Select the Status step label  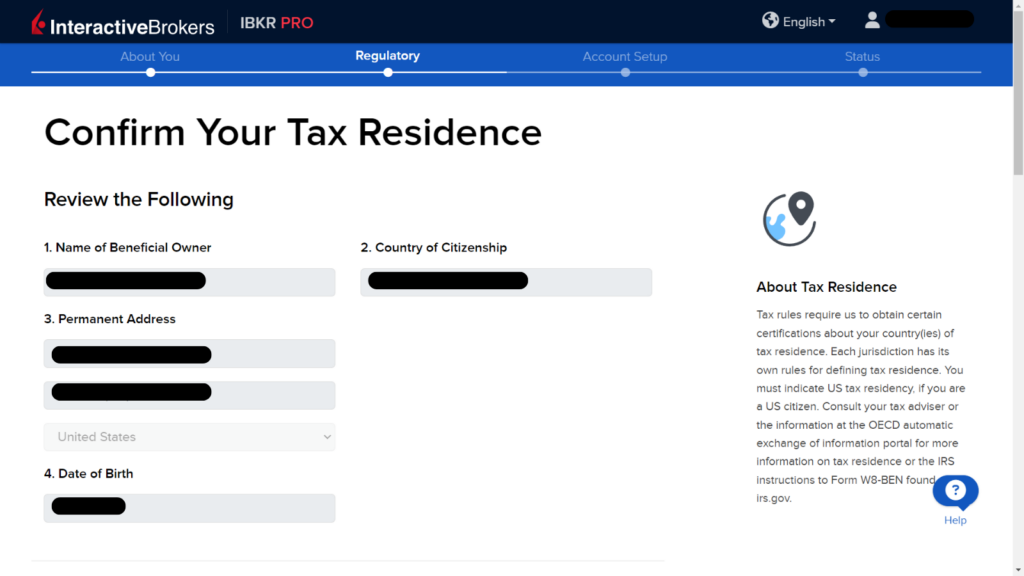coord(862,56)
